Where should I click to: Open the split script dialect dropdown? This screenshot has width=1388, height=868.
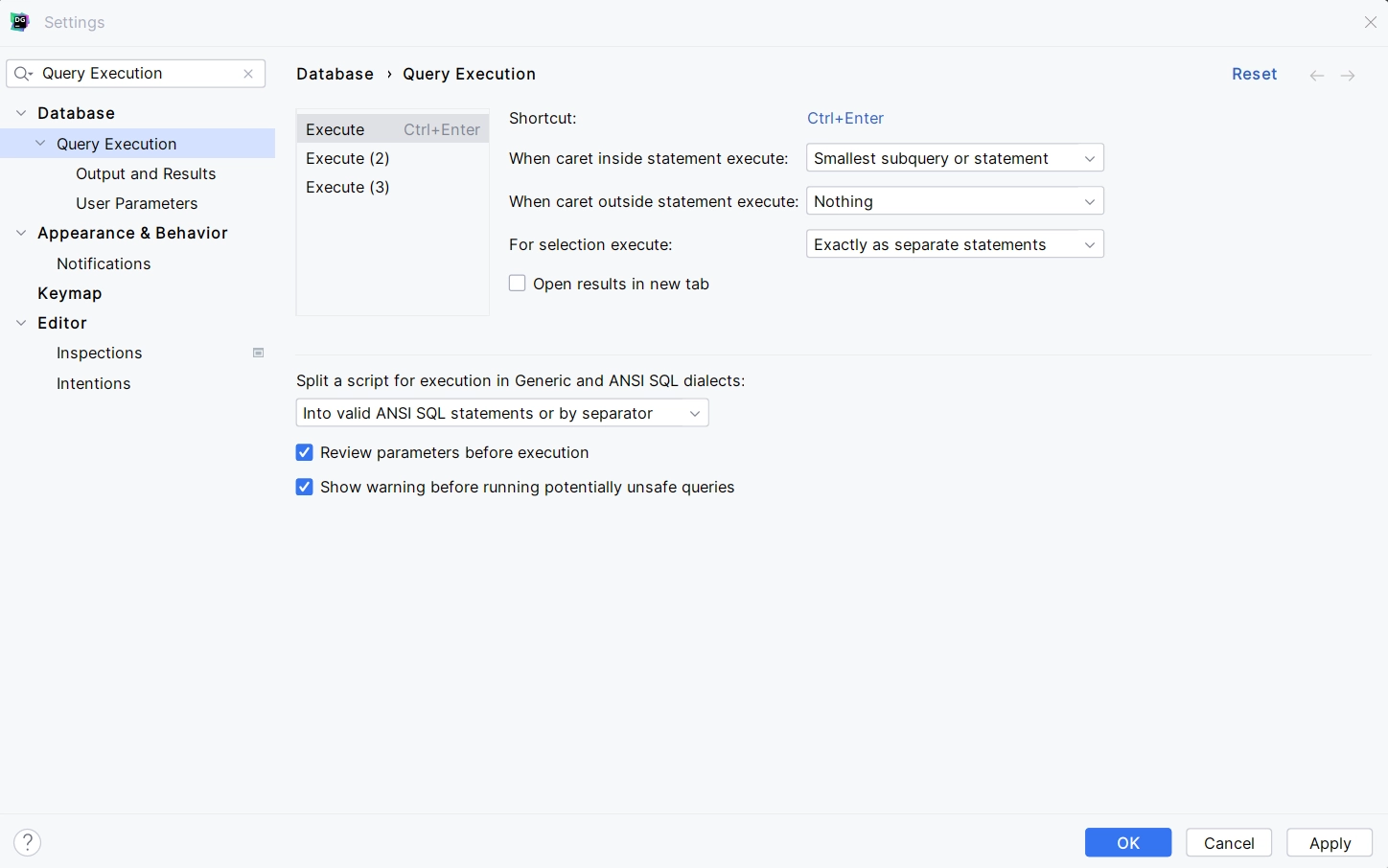[x=502, y=413]
